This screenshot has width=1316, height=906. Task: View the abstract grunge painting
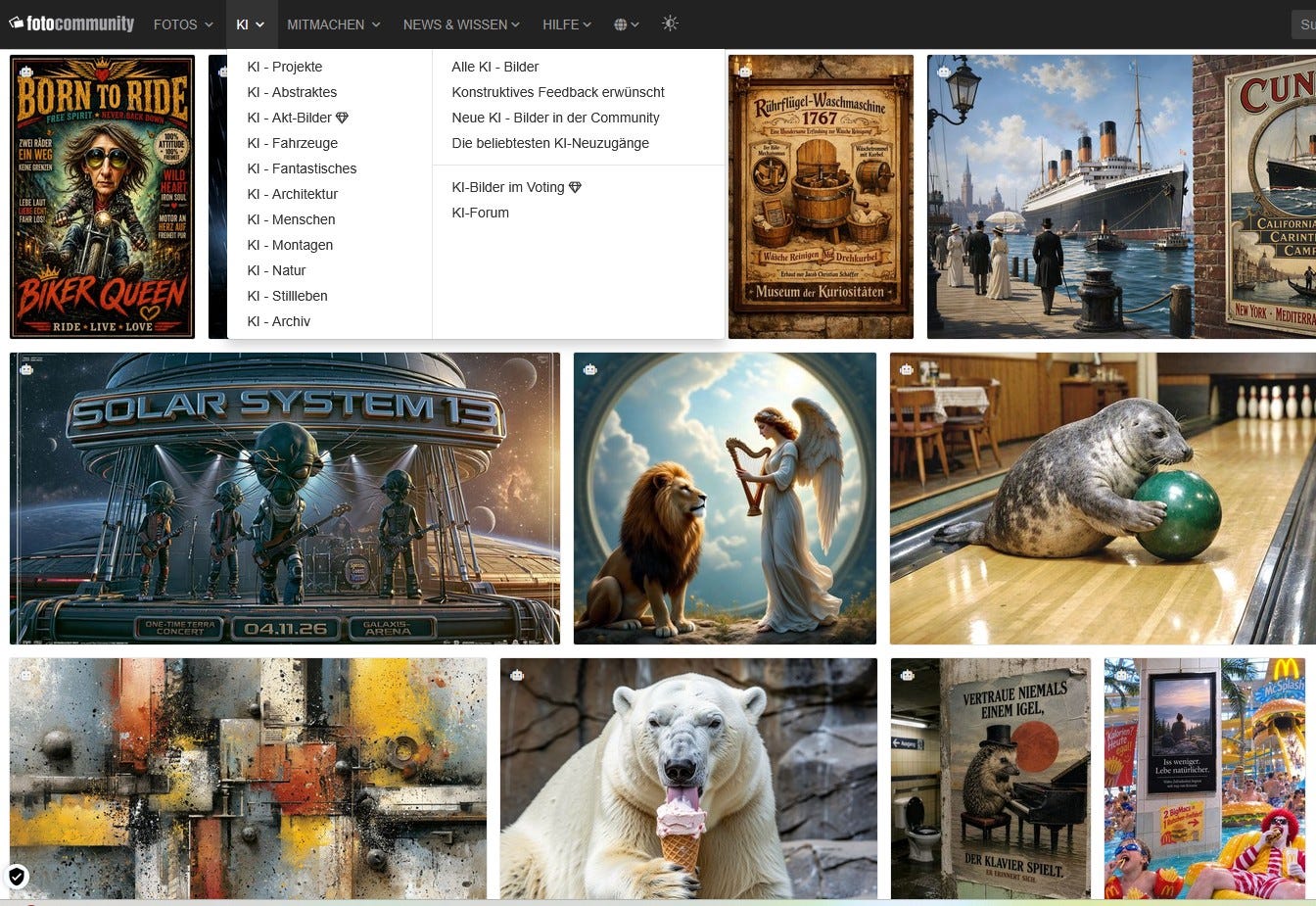tap(248, 779)
